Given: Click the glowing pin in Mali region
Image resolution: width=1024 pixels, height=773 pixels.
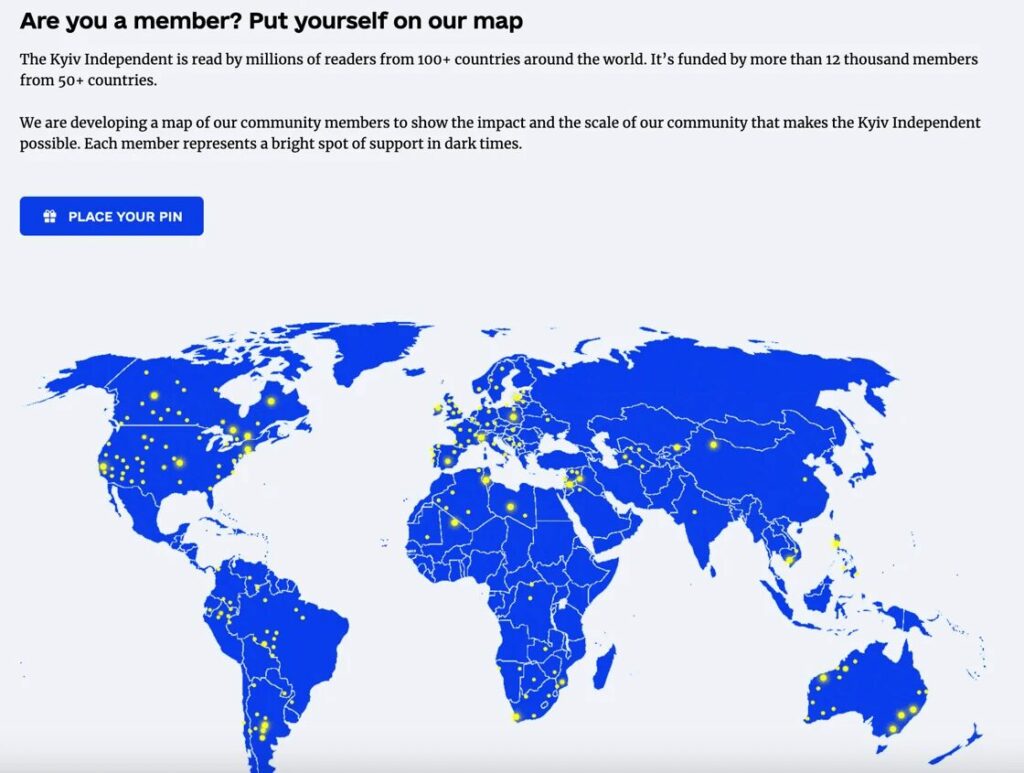Looking at the screenshot, I should point(455,522).
